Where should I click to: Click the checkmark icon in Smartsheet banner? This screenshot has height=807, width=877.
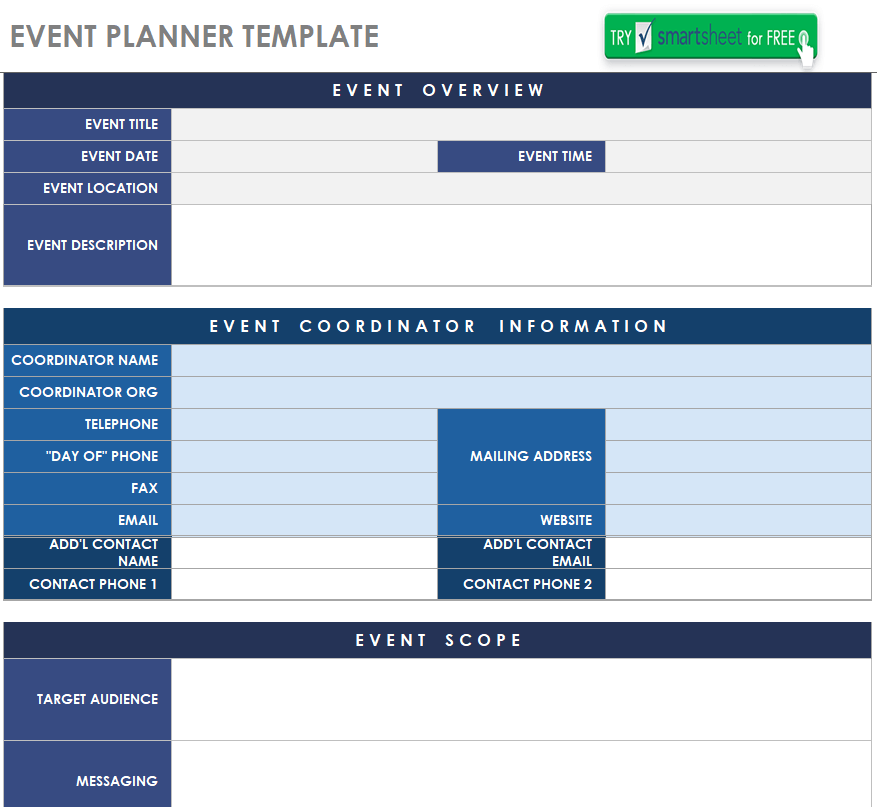coord(644,38)
